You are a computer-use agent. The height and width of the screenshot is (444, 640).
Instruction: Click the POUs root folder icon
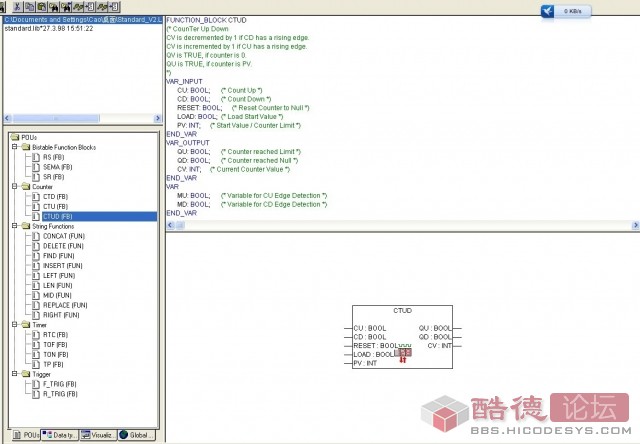click(14, 137)
